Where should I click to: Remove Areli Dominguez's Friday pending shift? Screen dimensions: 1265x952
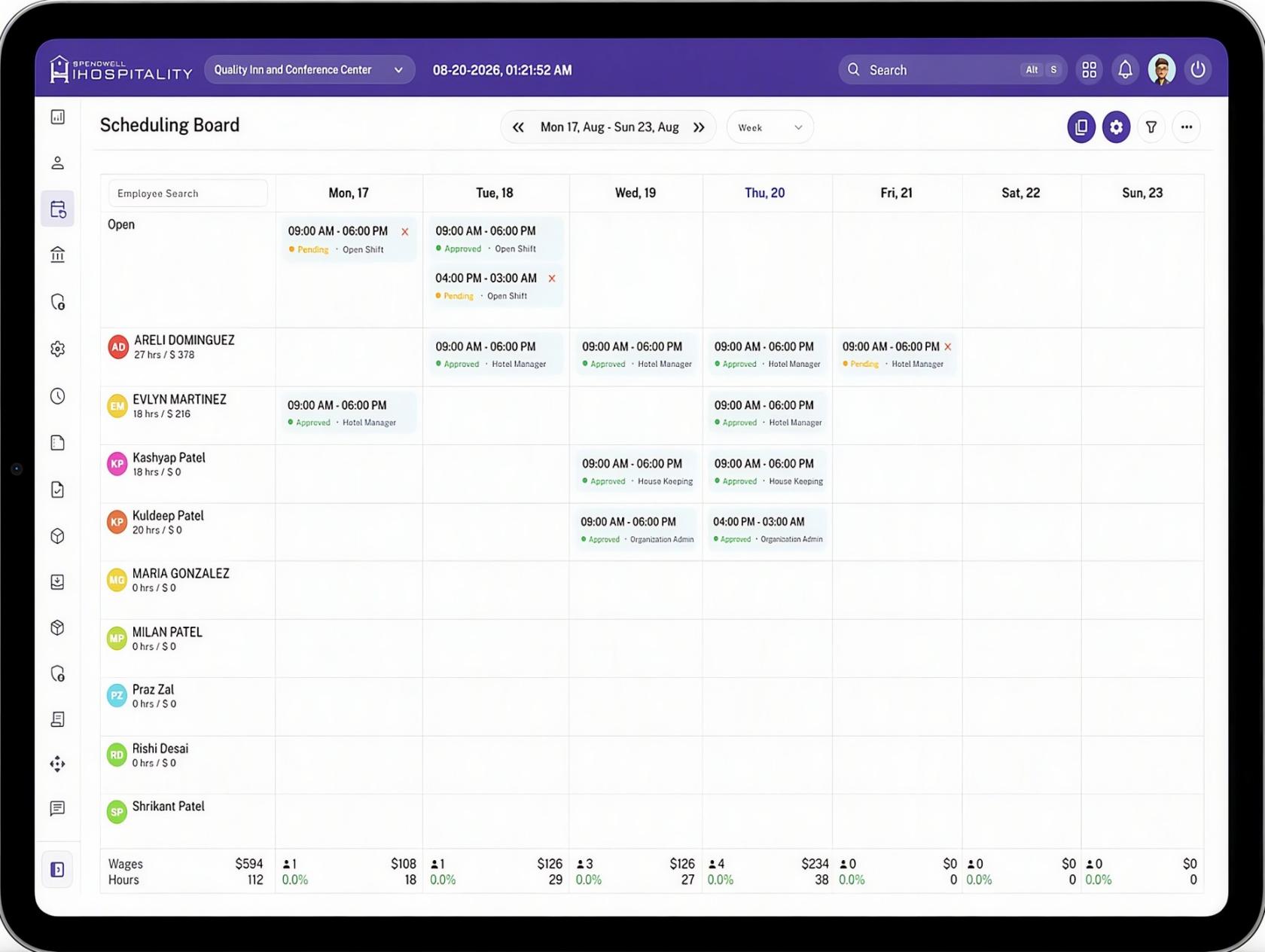(x=948, y=346)
